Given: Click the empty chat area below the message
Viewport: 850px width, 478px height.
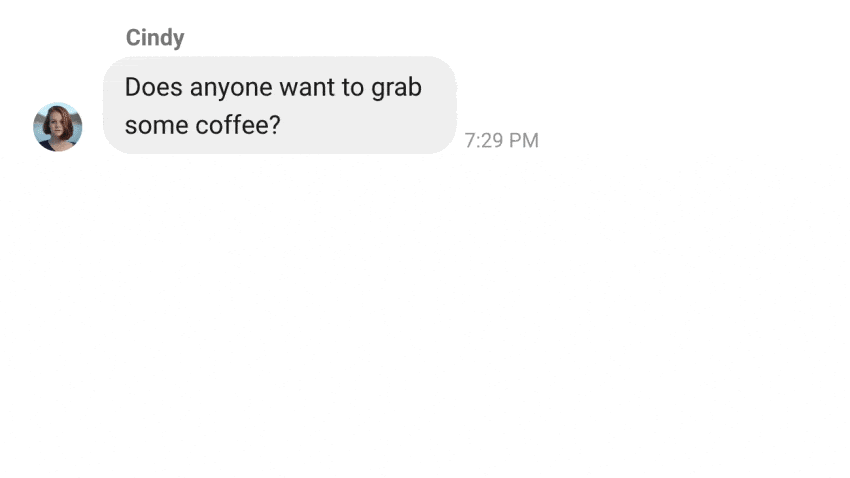Looking at the screenshot, I should click(x=425, y=314).
